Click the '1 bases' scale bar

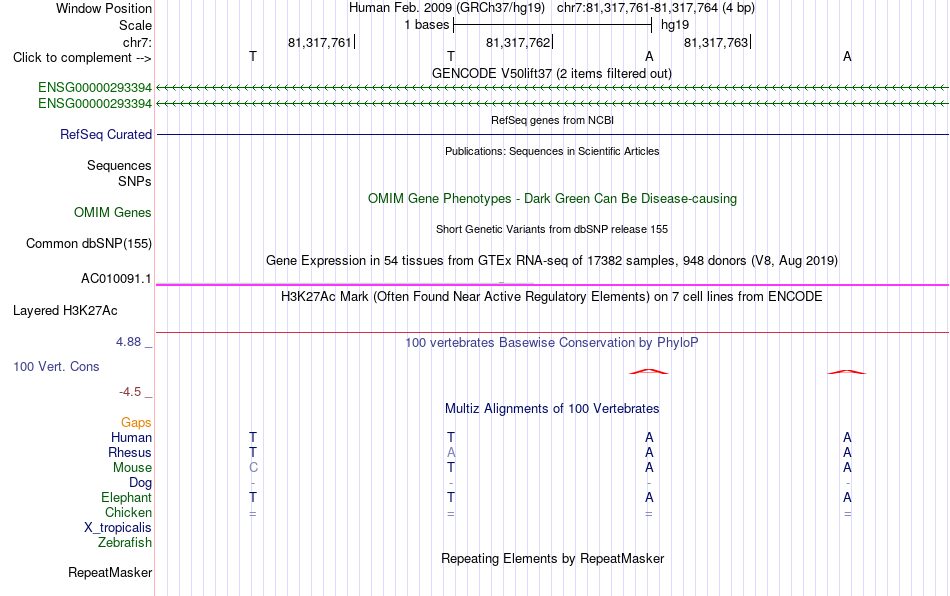coord(552,25)
